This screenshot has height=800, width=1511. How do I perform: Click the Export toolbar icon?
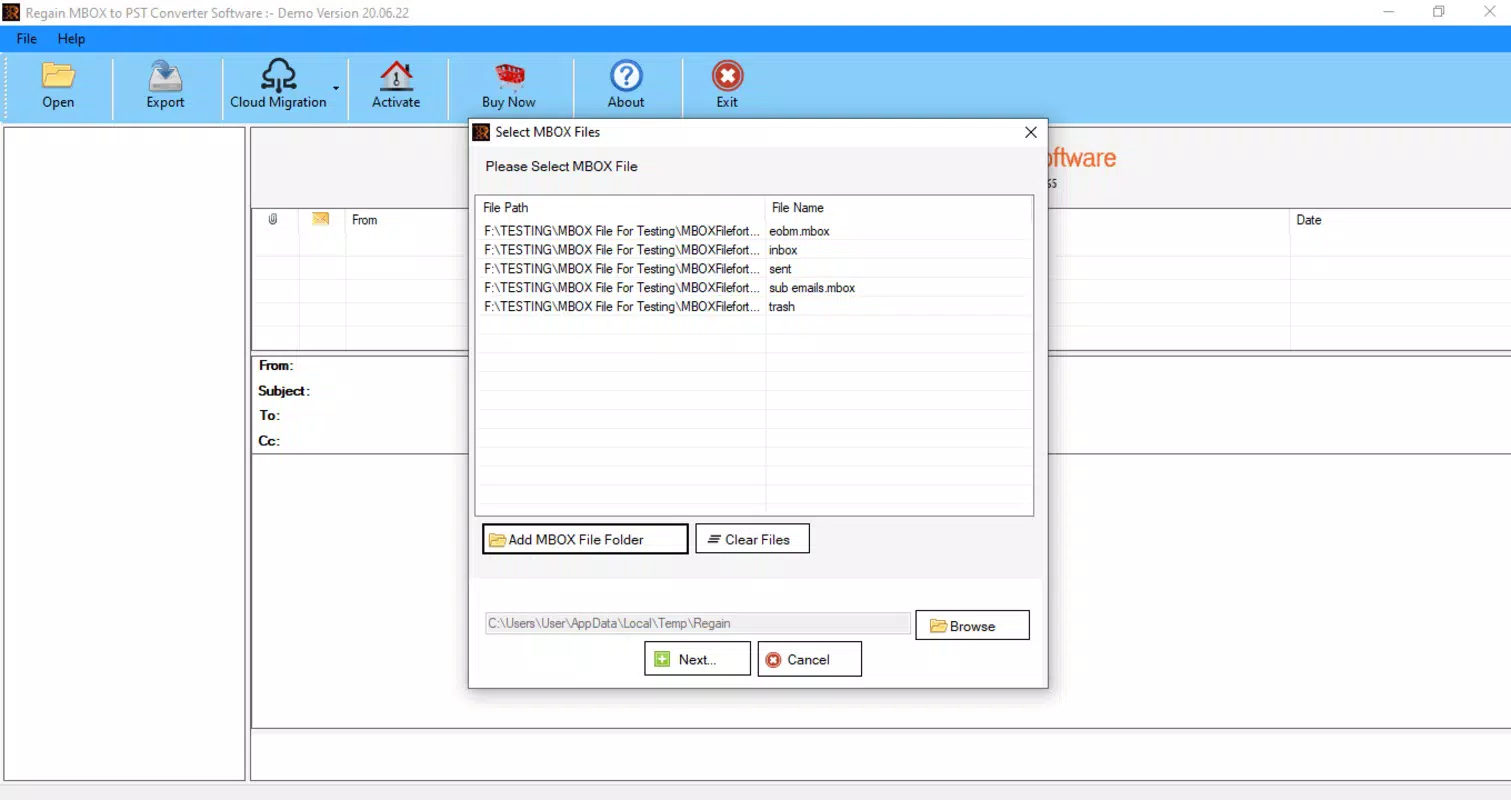pyautogui.click(x=165, y=76)
